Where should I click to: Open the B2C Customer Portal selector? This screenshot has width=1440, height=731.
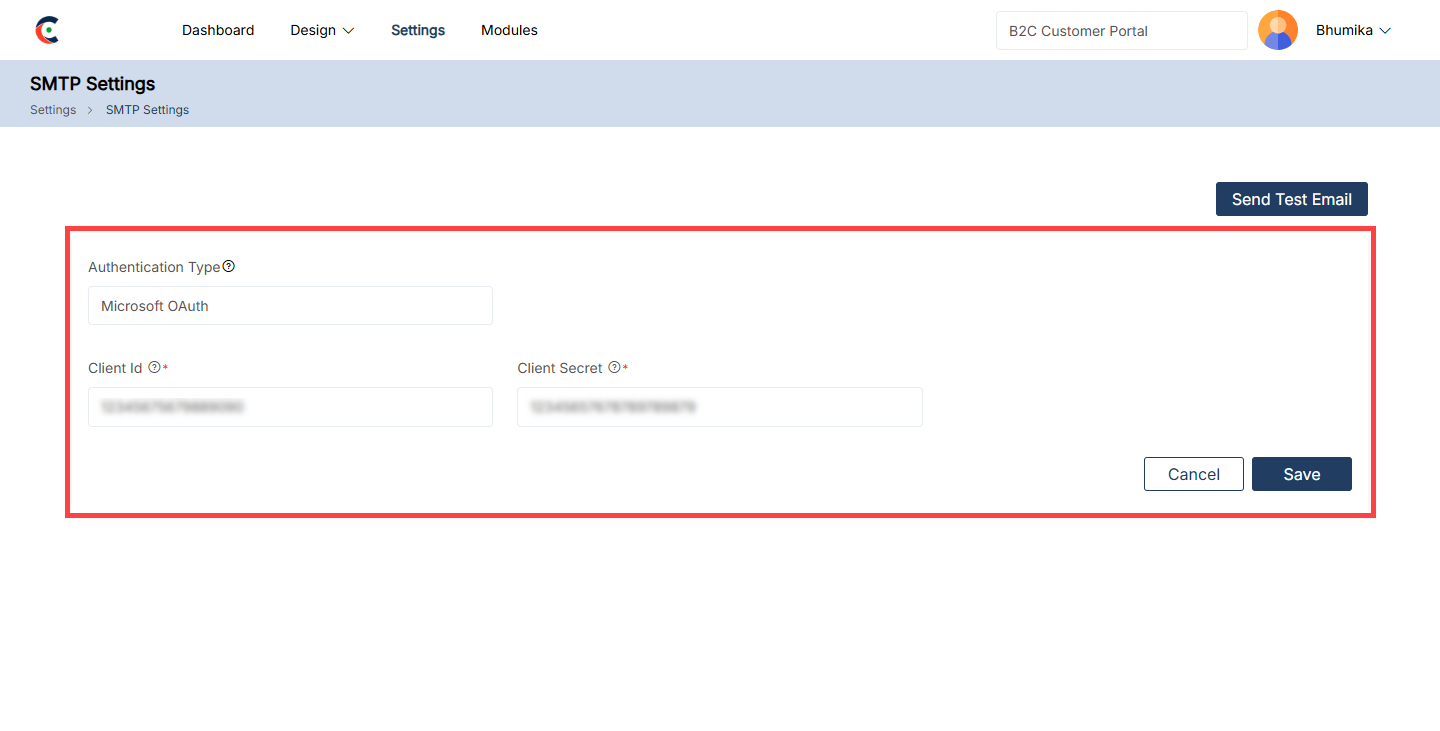[1121, 31]
